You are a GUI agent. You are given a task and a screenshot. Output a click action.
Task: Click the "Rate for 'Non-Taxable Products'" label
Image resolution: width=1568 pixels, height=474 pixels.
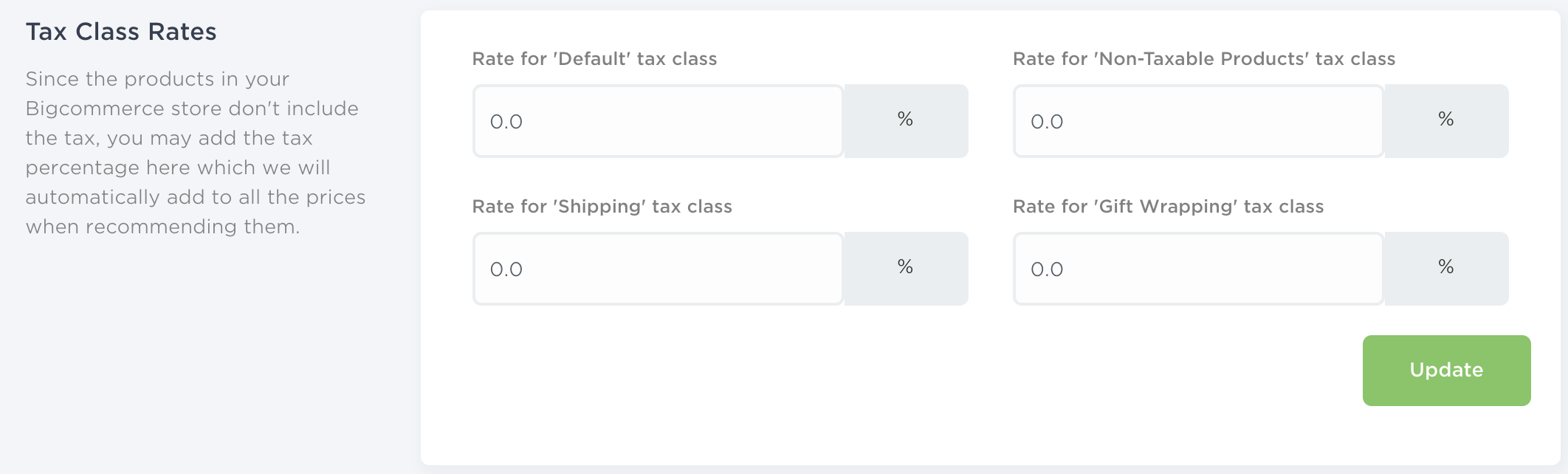click(x=1203, y=59)
